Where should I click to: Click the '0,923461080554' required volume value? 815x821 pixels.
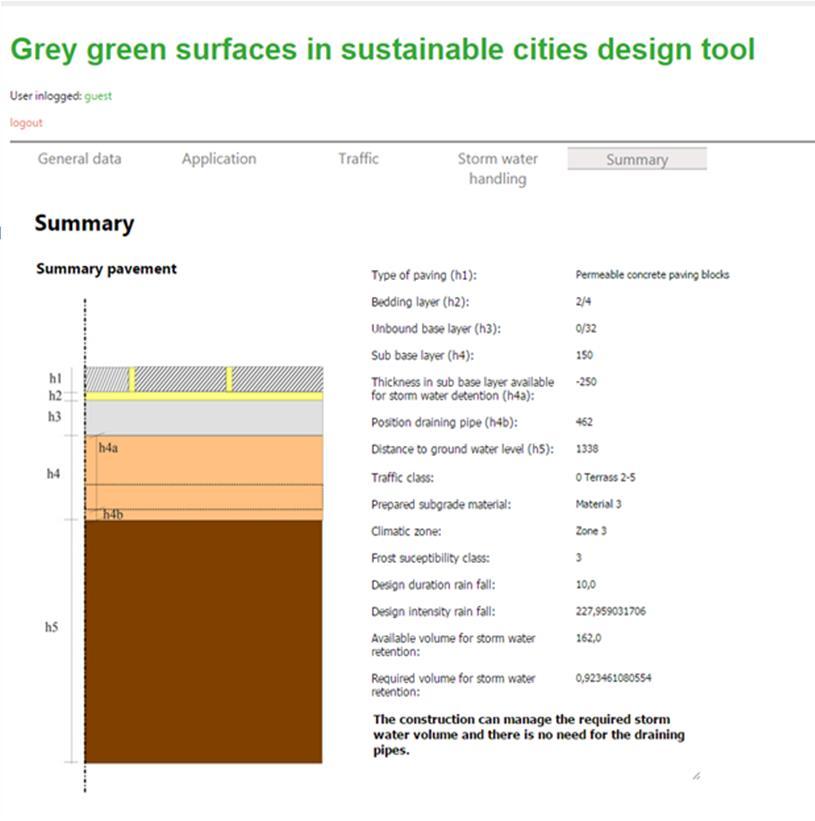(613, 678)
